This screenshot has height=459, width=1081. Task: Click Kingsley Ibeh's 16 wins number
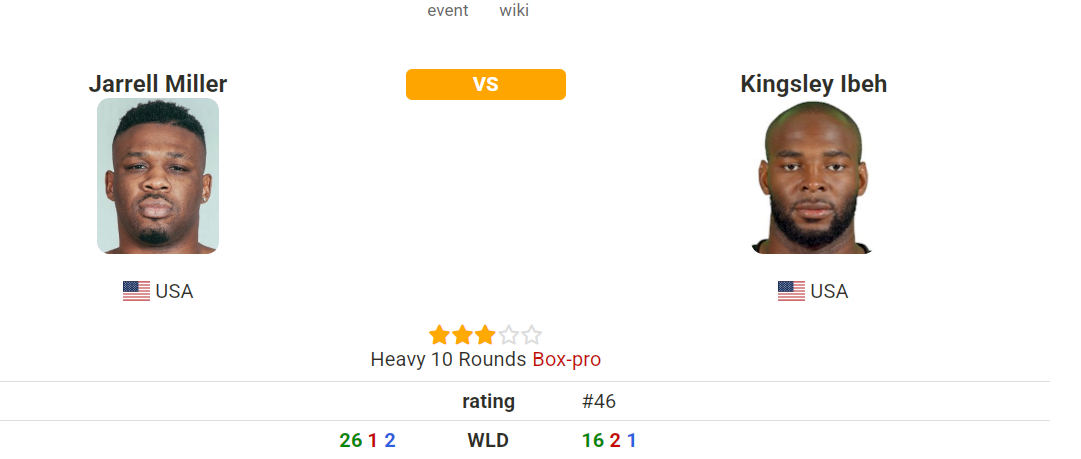click(593, 440)
